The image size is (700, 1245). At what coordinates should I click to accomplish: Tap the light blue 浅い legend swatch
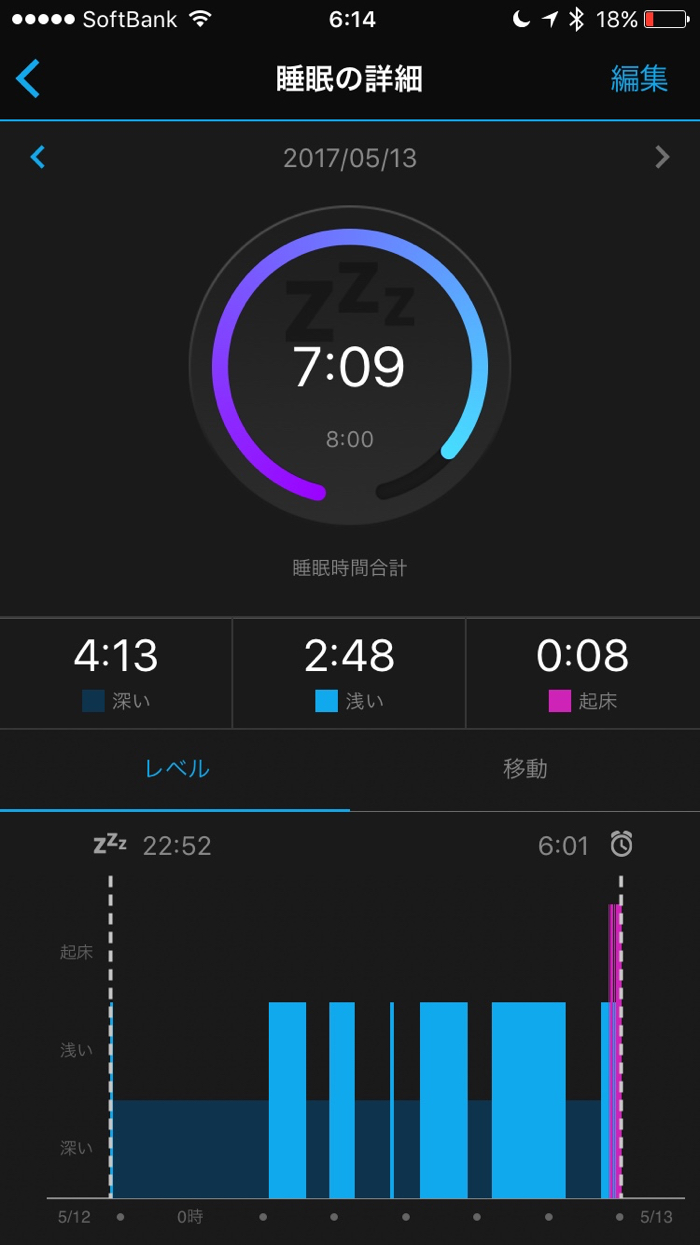(x=326, y=701)
